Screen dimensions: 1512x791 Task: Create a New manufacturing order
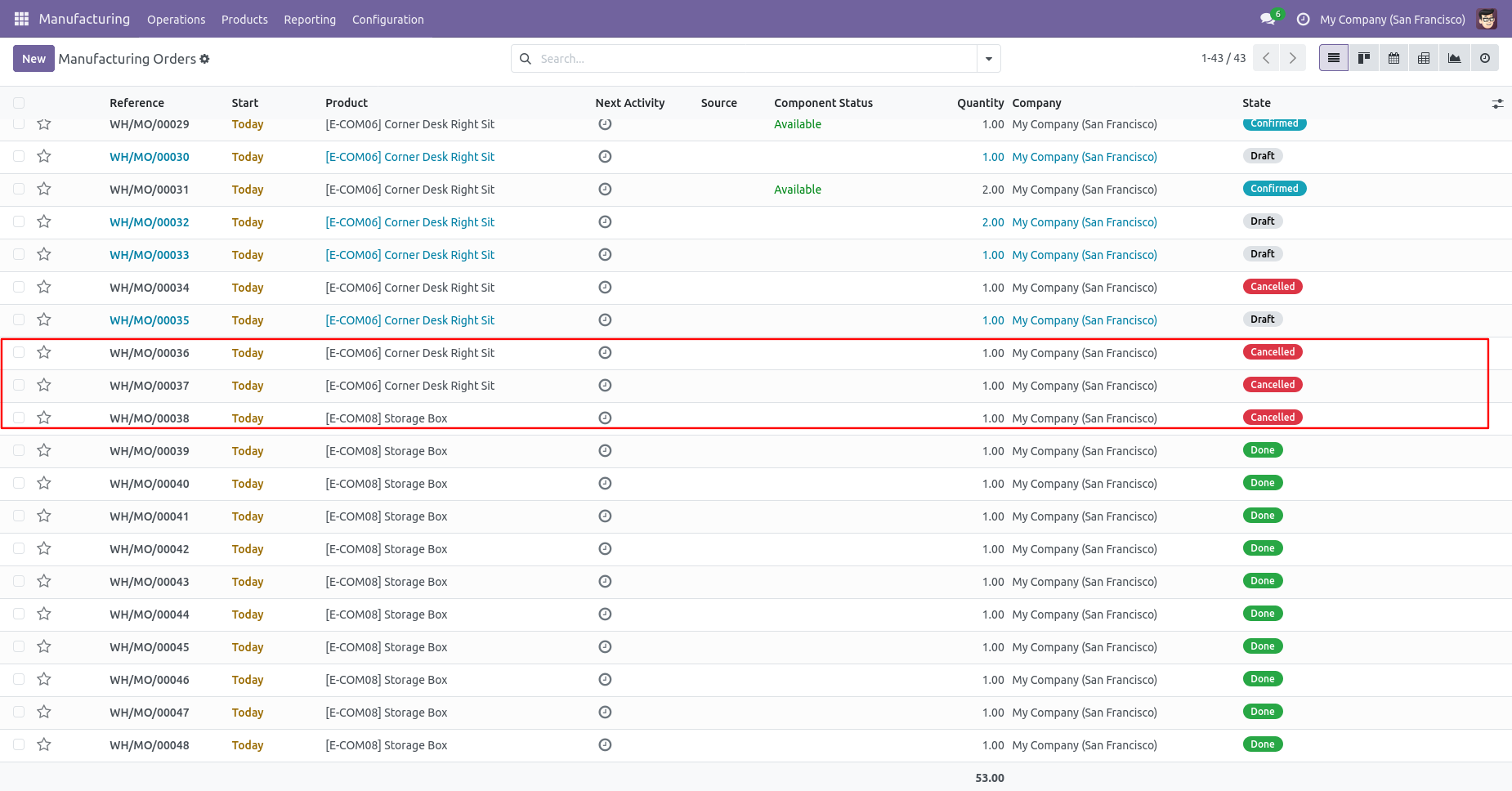click(34, 59)
